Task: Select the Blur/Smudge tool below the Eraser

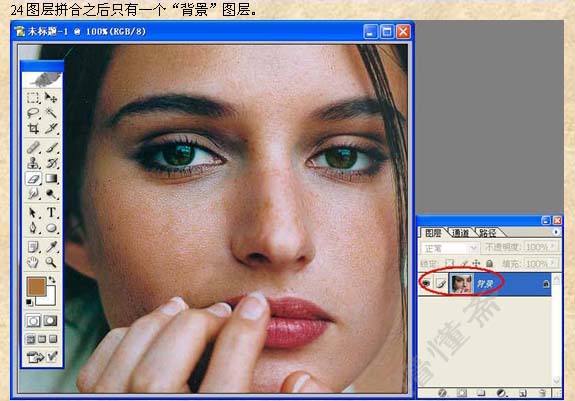Action: click(x=33, y=194)
